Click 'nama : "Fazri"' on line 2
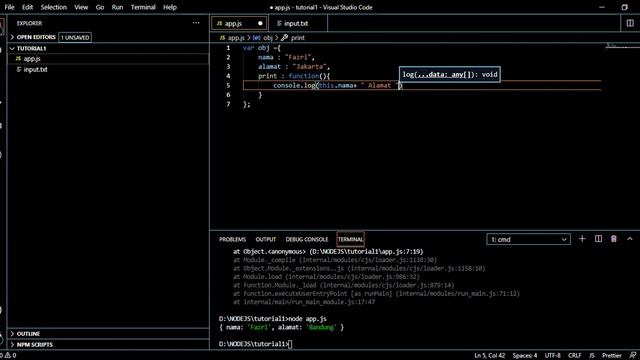The height and width of the screenshot is (360, 640). pyautogui.click(x=286, y=57)
